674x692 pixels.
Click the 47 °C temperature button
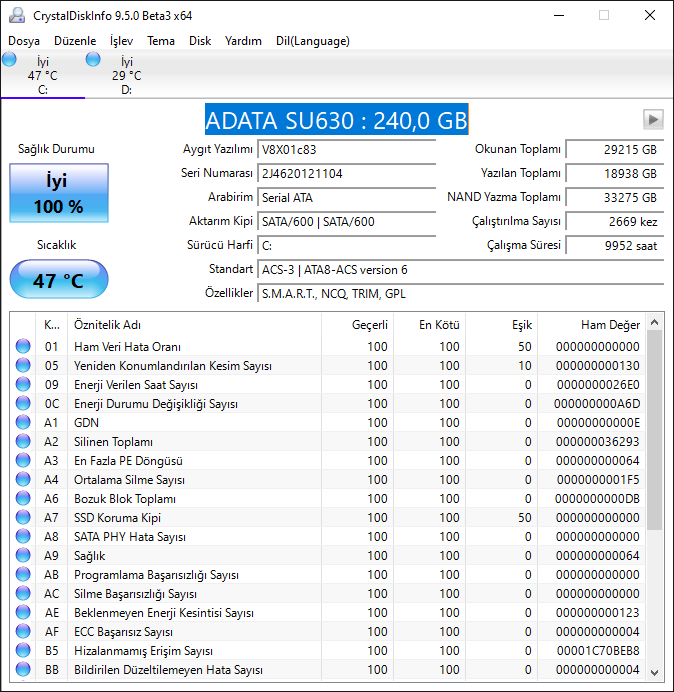(x=58, y=280)
